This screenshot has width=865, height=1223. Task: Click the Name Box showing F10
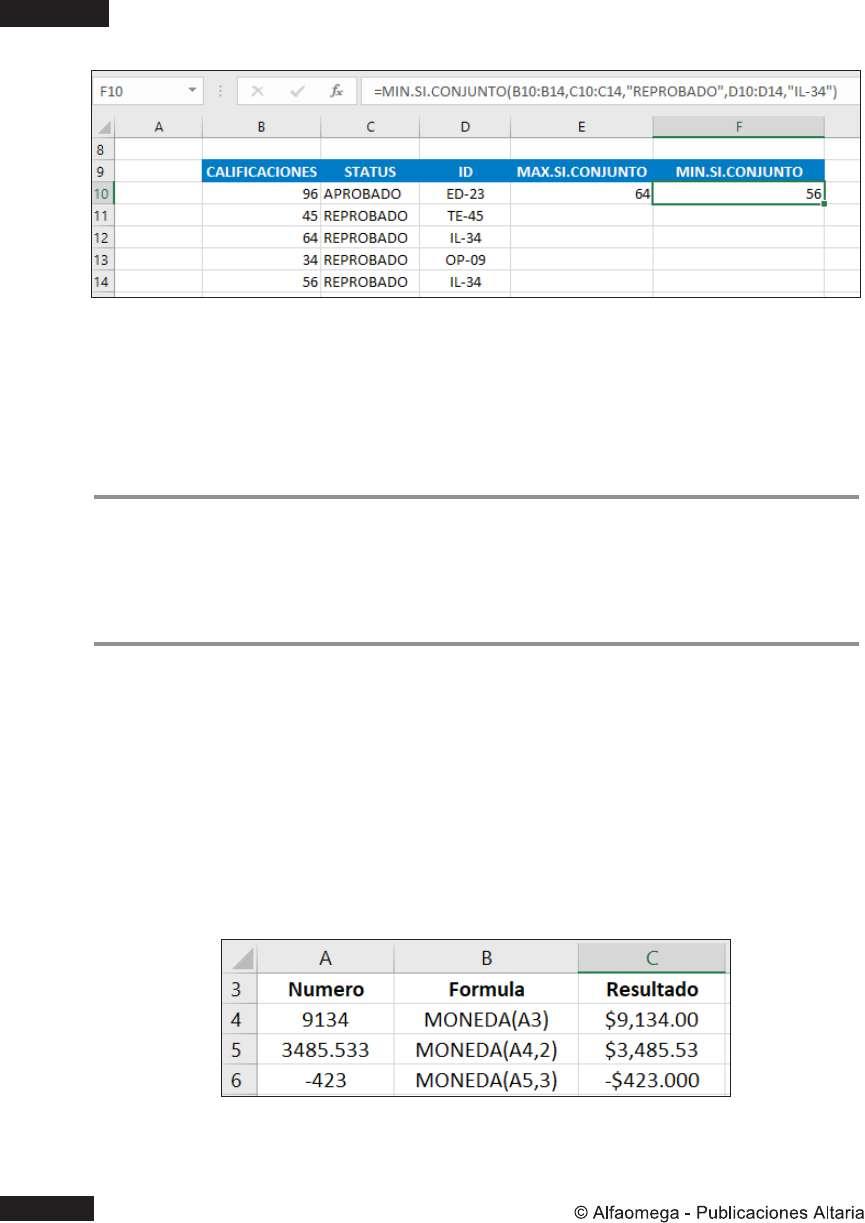[x=148, y=91]
